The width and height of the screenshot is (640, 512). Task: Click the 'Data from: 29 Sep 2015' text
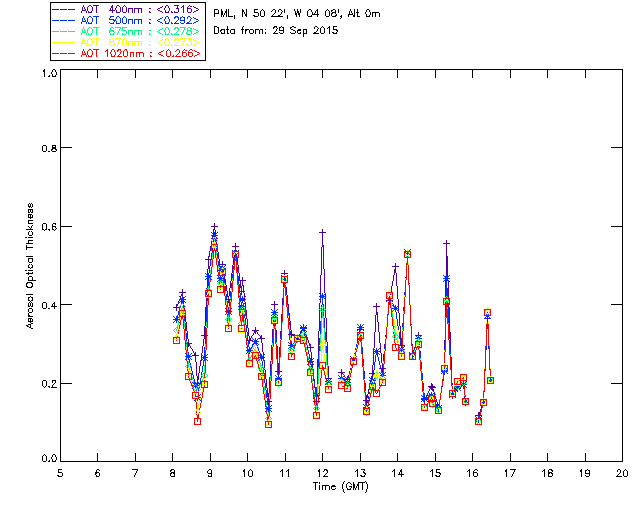tap(276, 31)
